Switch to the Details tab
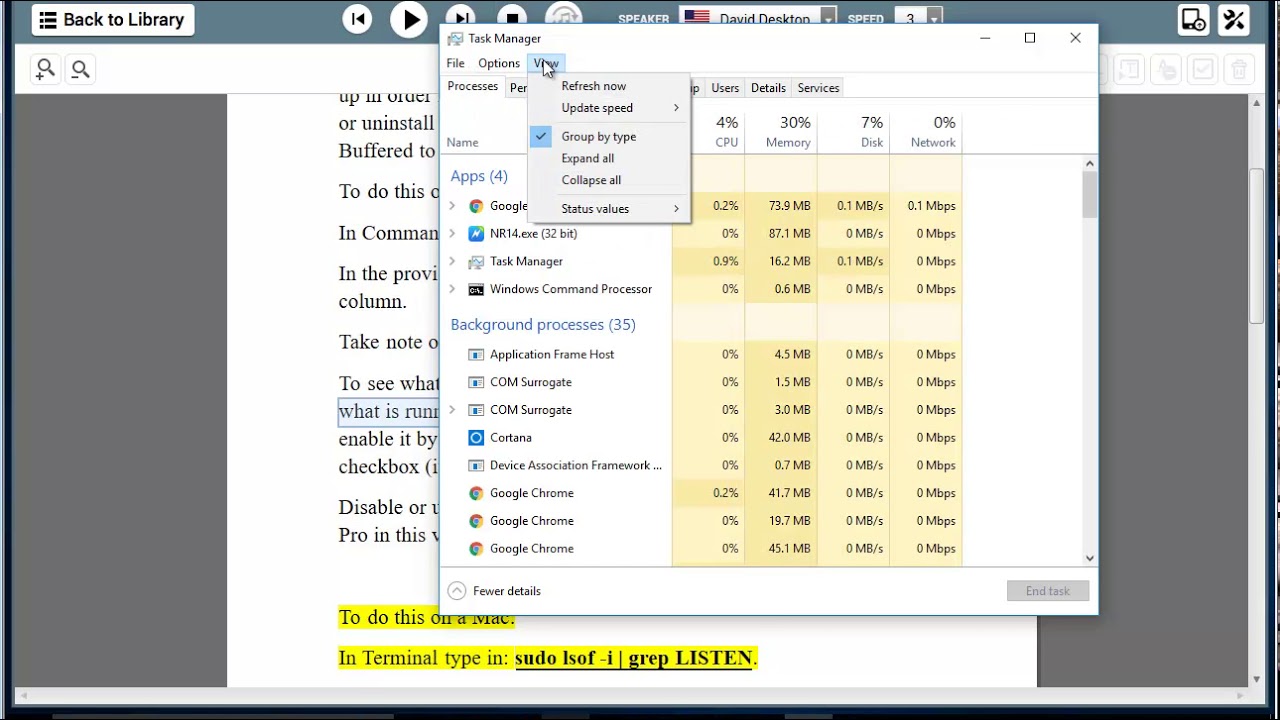Viewport: 1280px width, 720px height. coord(768,88)
